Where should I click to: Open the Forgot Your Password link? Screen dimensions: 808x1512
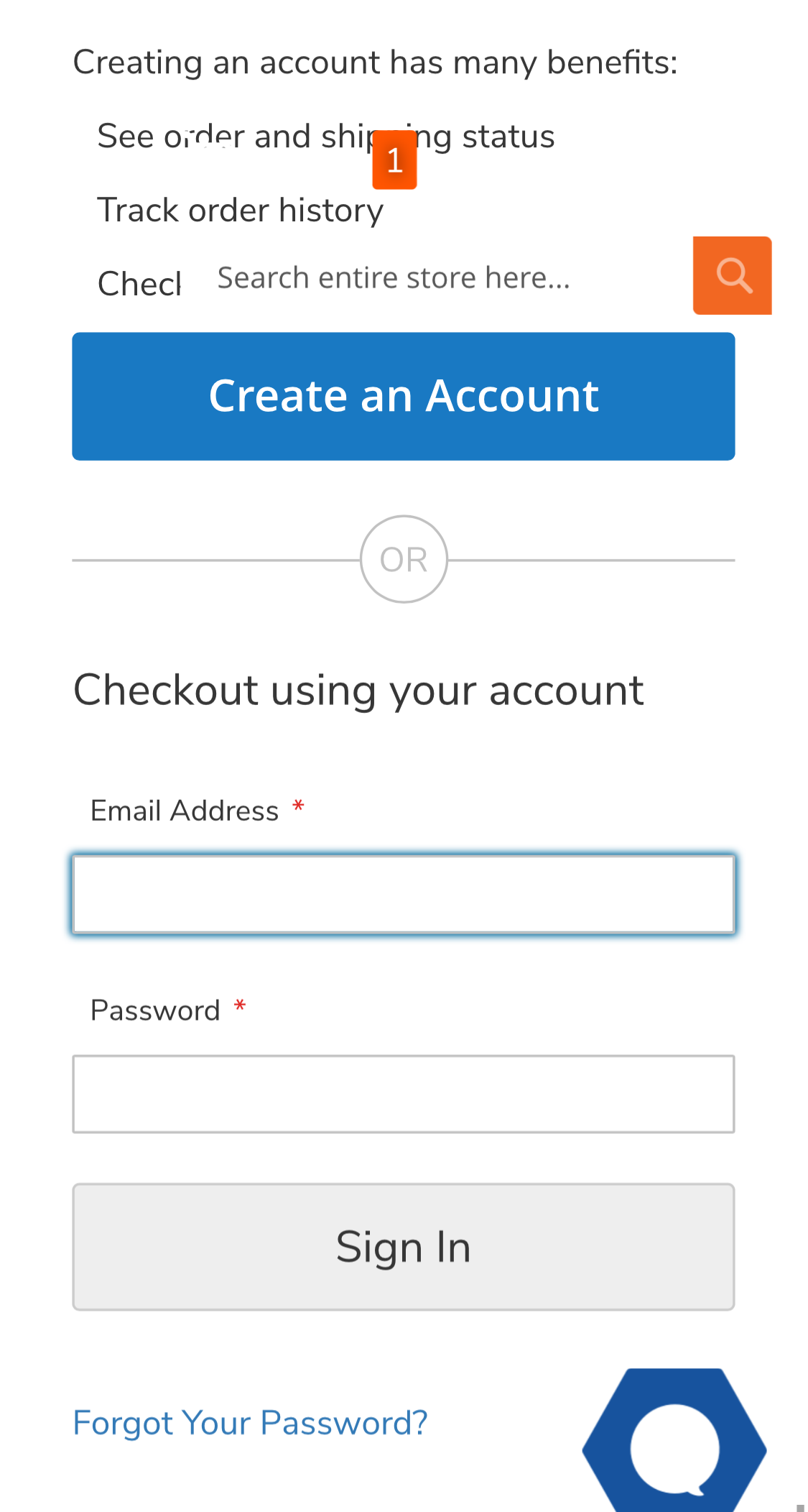249,1422
